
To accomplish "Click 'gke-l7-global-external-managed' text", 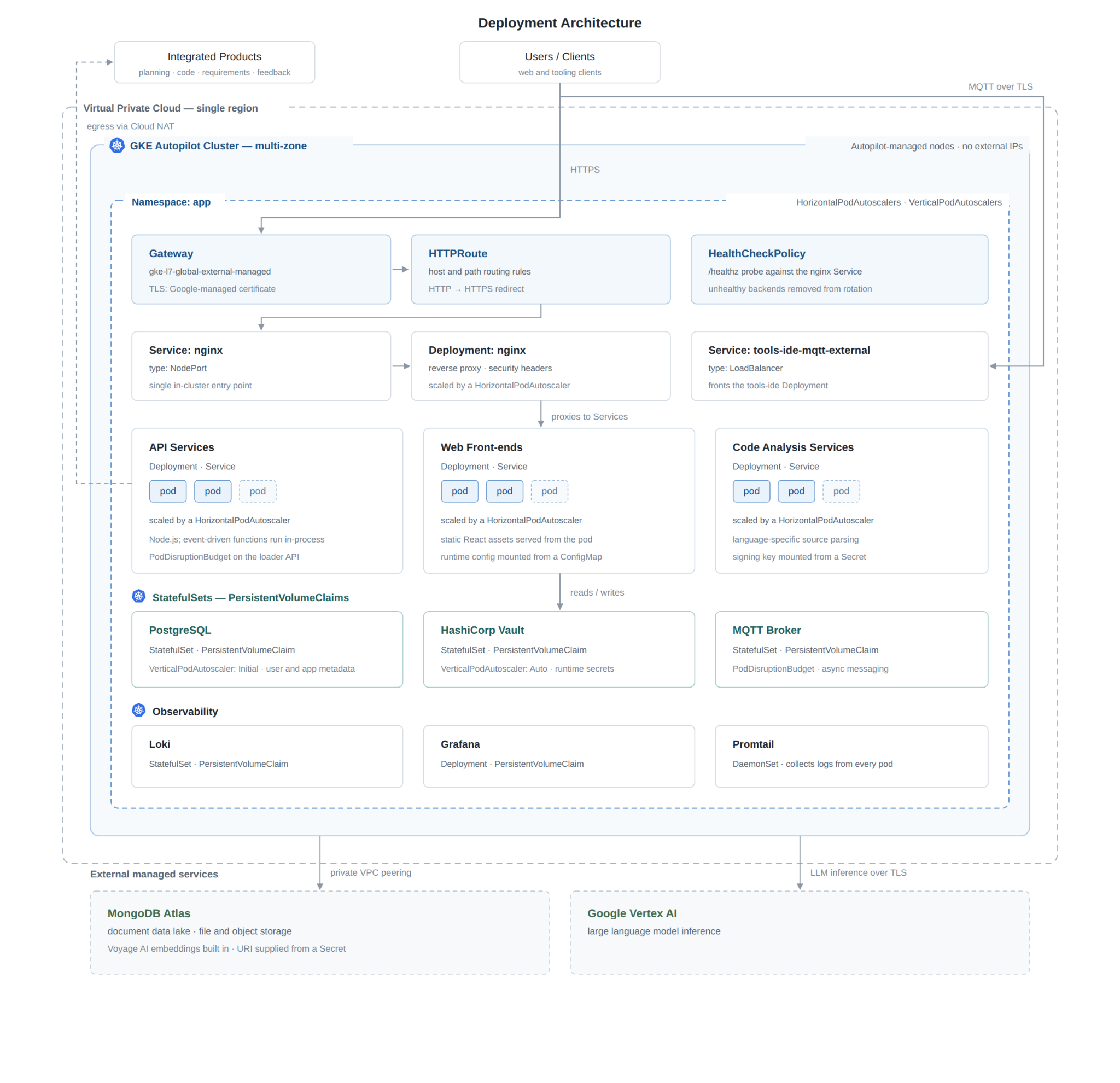I will point(209,271).
